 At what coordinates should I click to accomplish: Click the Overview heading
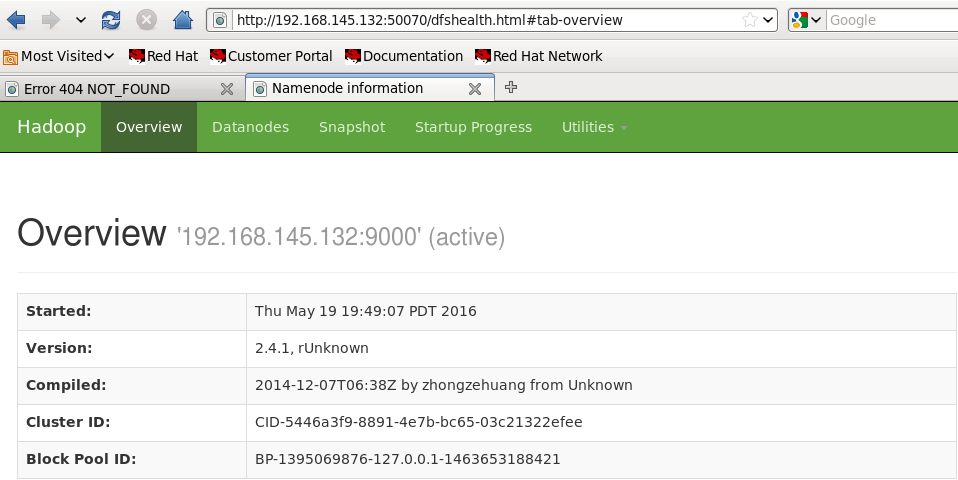click(x=92, y=233)
